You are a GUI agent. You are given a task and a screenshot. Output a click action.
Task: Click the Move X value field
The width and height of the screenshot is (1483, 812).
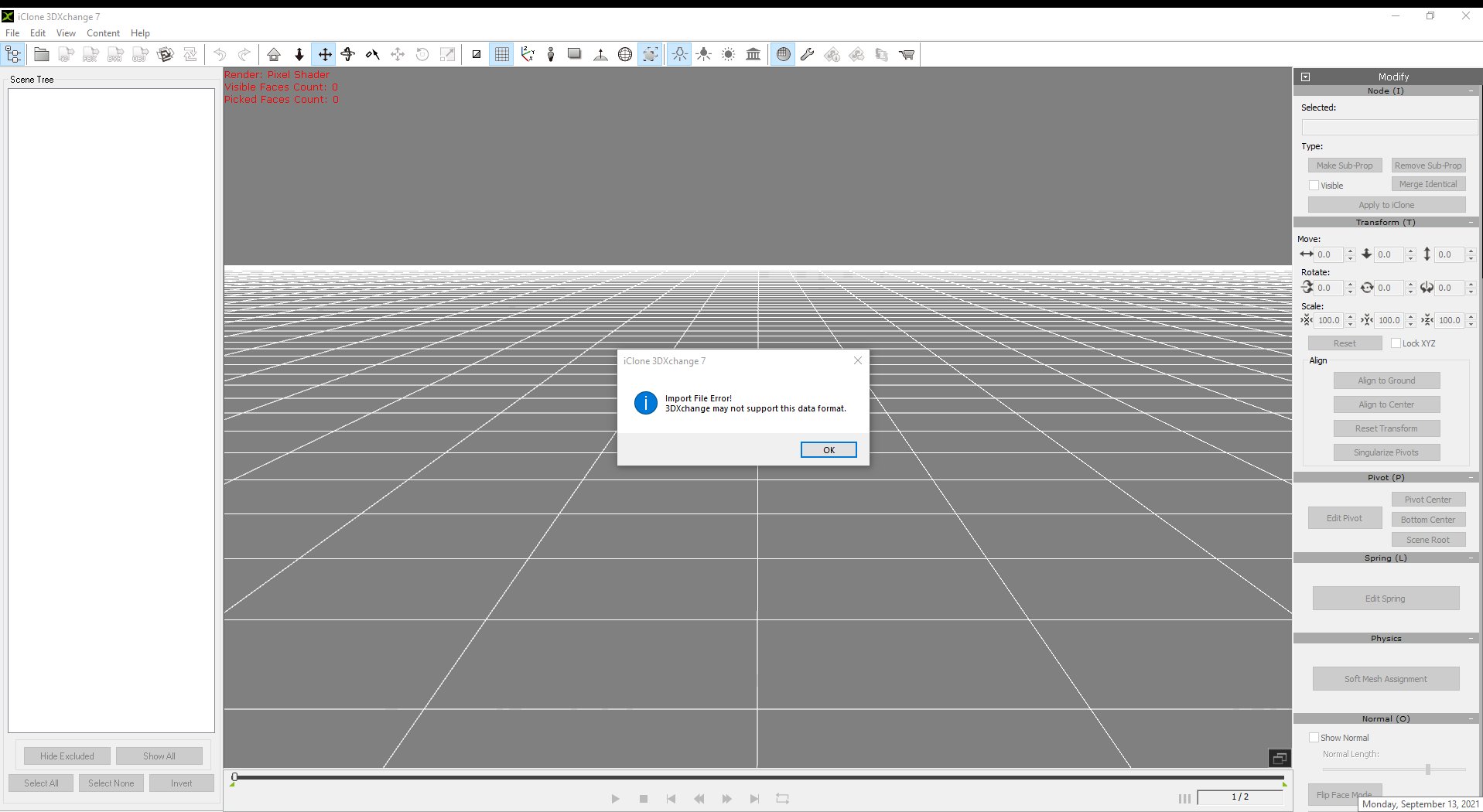pyautogui.click(x=1330, y=254)
